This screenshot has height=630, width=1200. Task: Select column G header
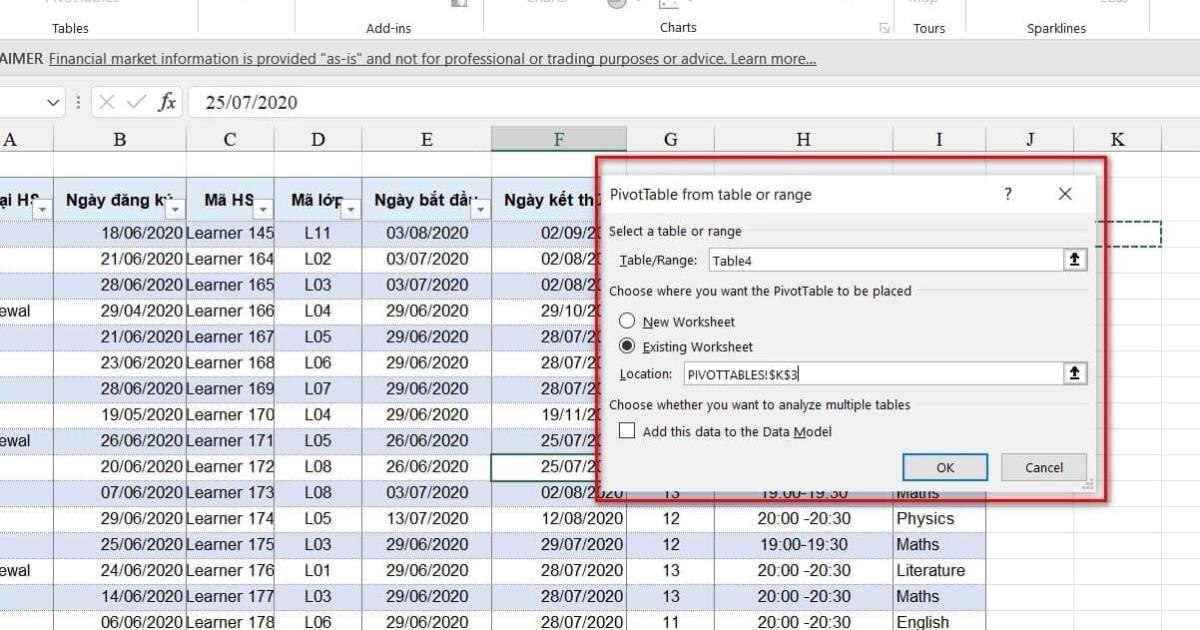tap(670, 139)
